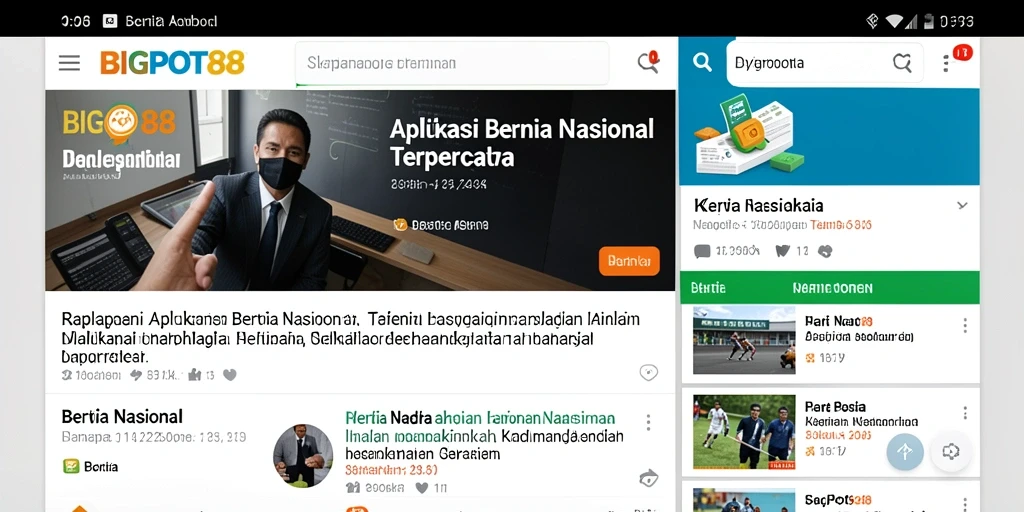This screenshot has height=512, width=1024.
Task: Open the Raplapoeni Aplukanen article summary text
Action: [x=350, y=338]
